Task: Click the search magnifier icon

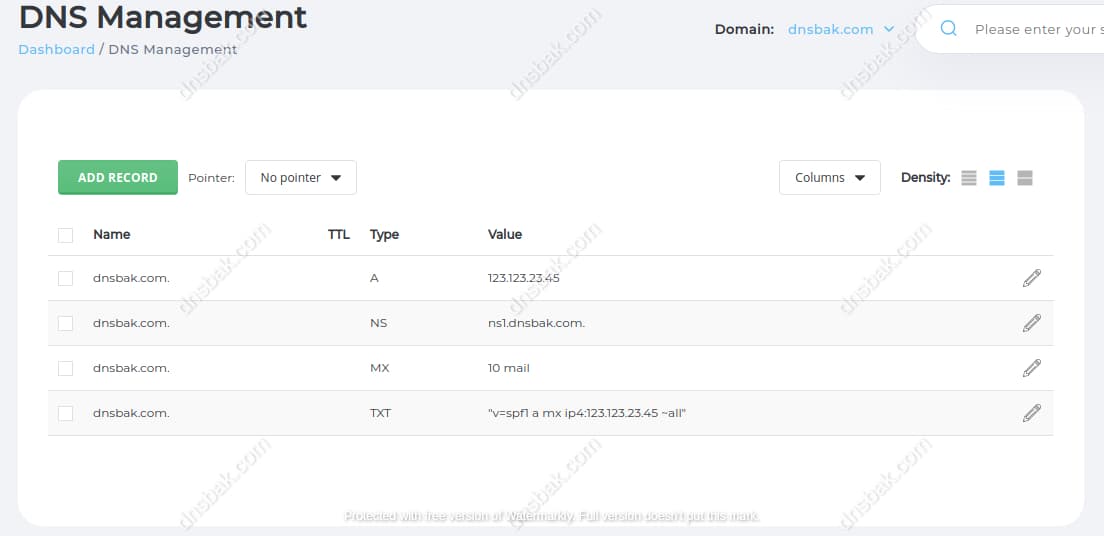Action: [x=949, y=29]
